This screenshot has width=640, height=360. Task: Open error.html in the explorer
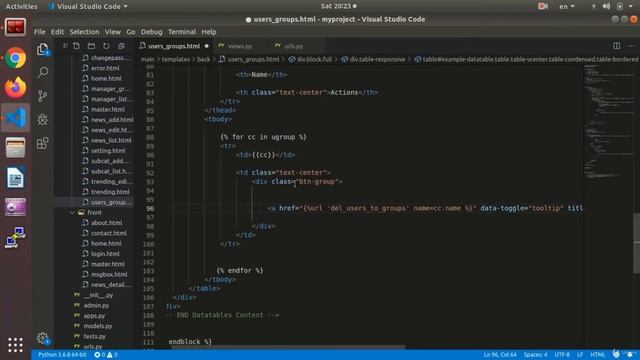(105, 68)
